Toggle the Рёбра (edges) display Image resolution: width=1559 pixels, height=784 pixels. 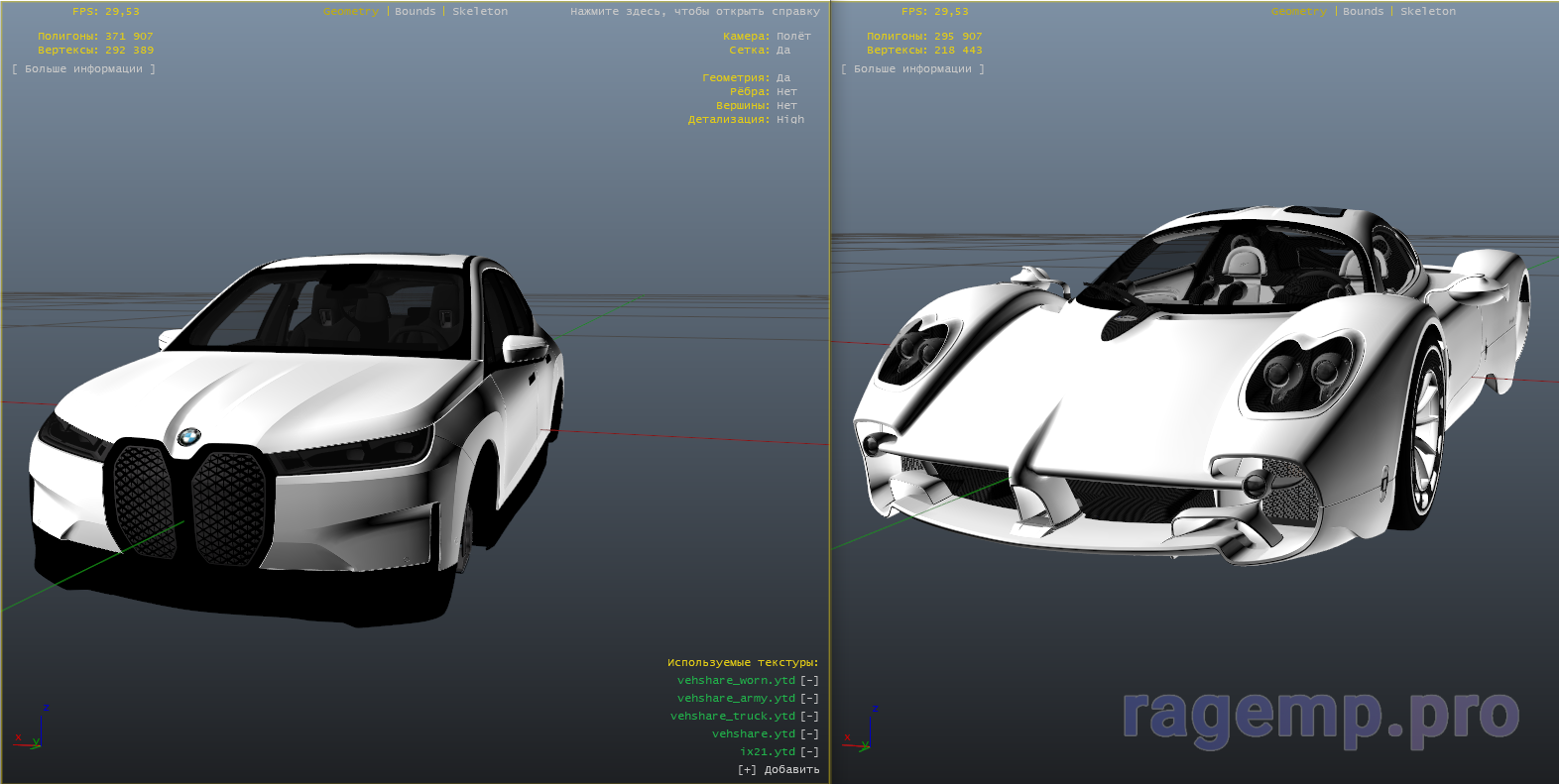click(785, 92)
